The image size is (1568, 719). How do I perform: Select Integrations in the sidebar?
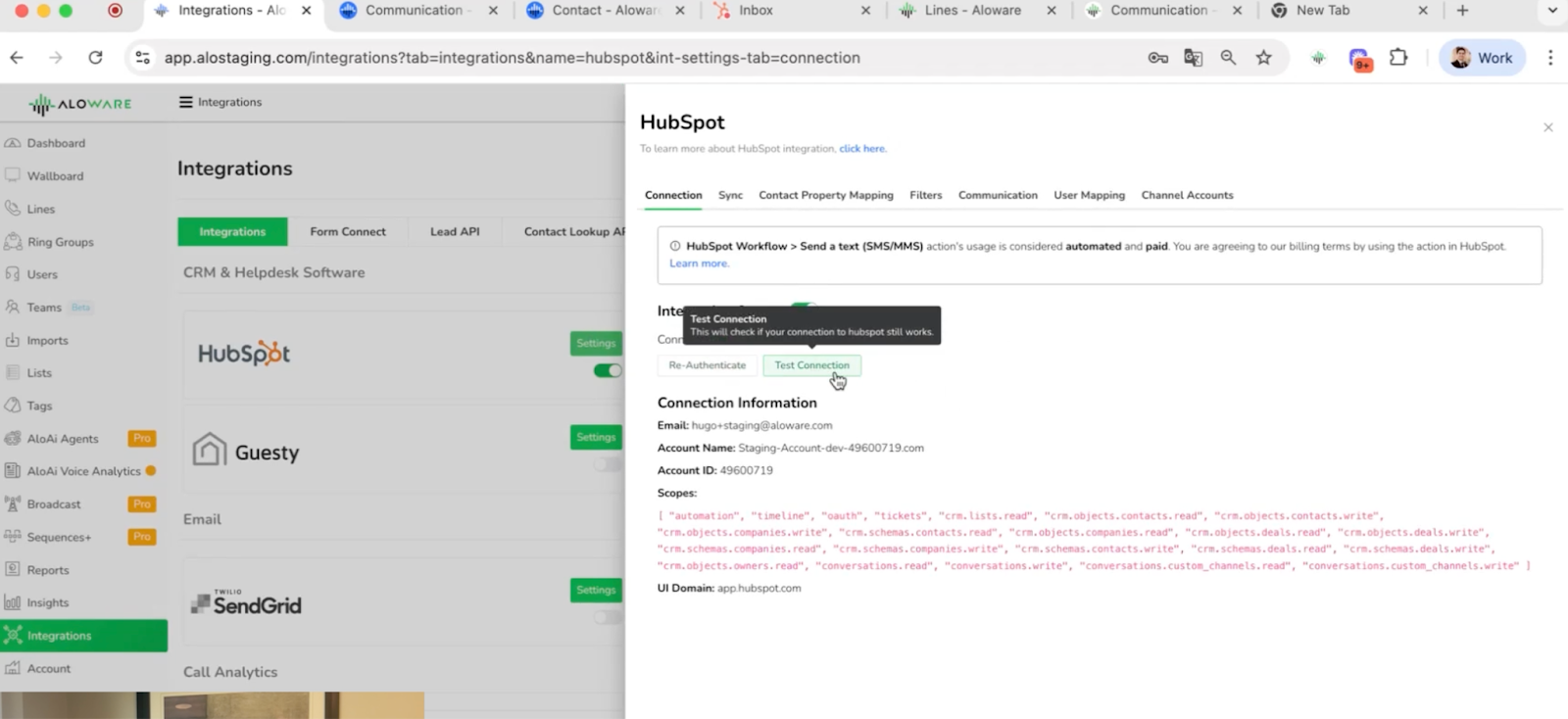[83, 636]
